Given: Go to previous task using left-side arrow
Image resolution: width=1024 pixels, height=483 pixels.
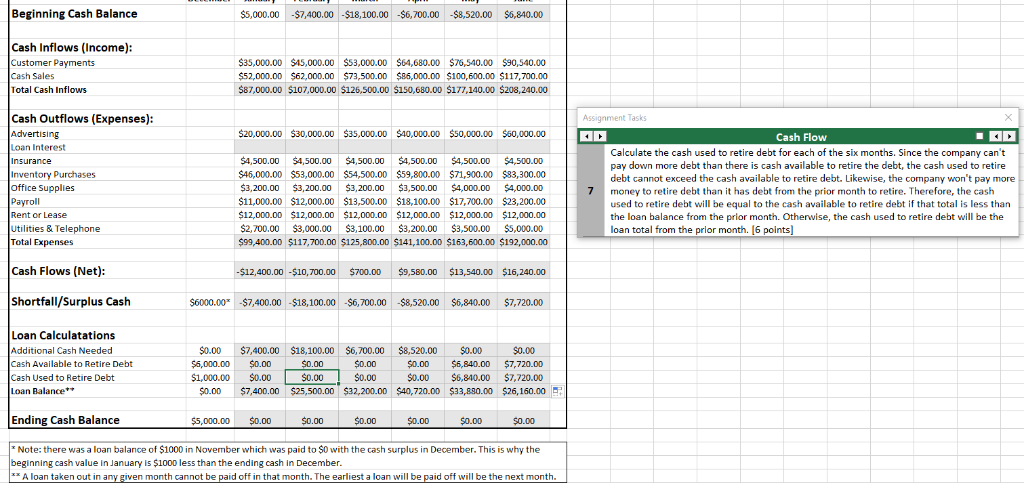Looking at the screenshot, I should pos(586,137).
